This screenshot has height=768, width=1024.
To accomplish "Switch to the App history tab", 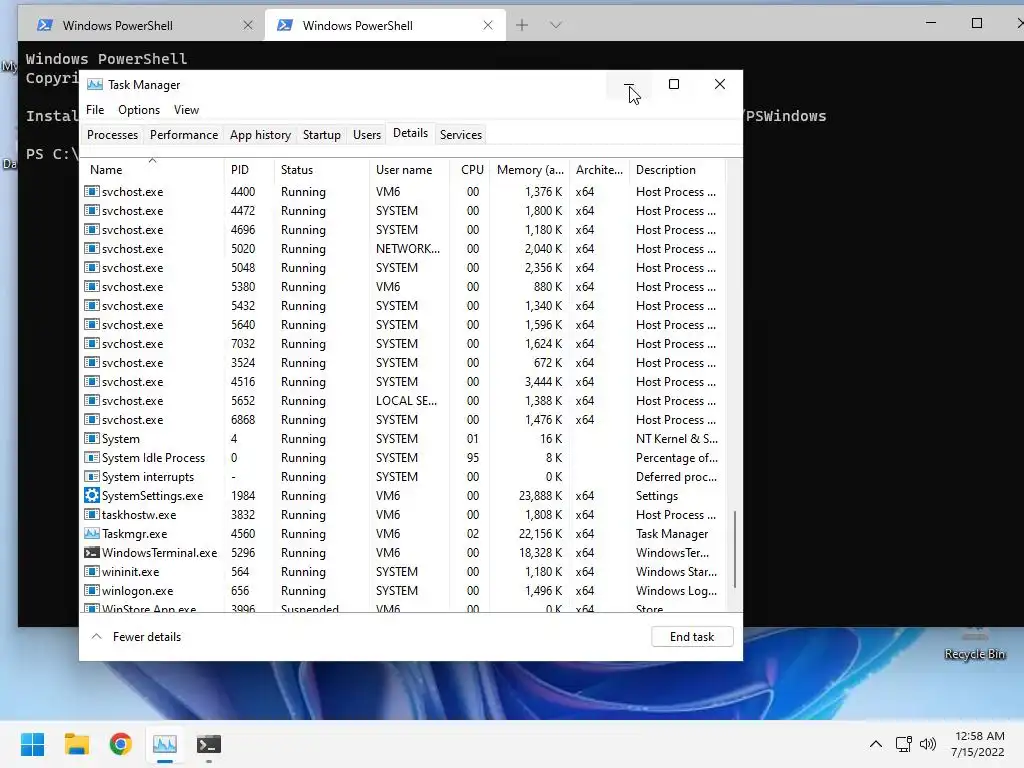I will pos(260,135).
